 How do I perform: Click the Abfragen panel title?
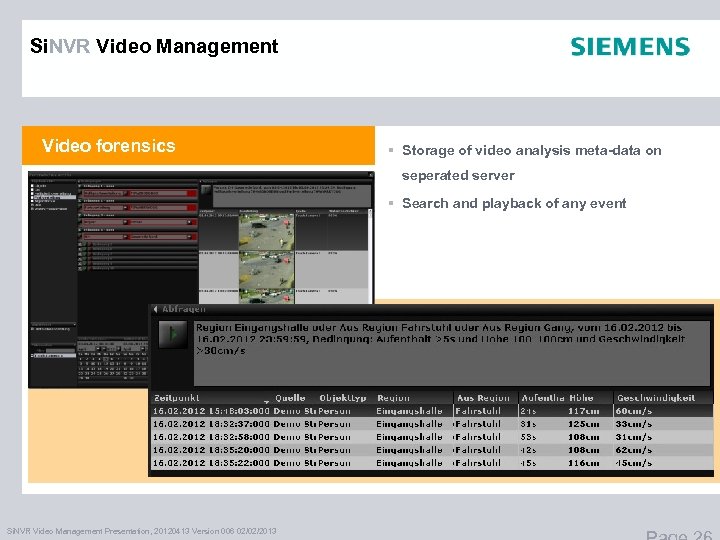tap(184, 309)
